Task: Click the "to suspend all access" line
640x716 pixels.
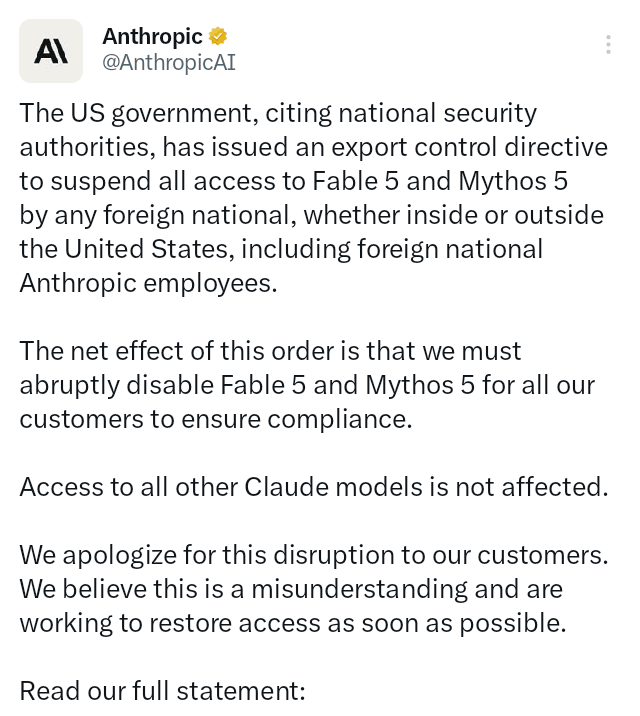Action: pyautogui.click(x=294, y=181)
